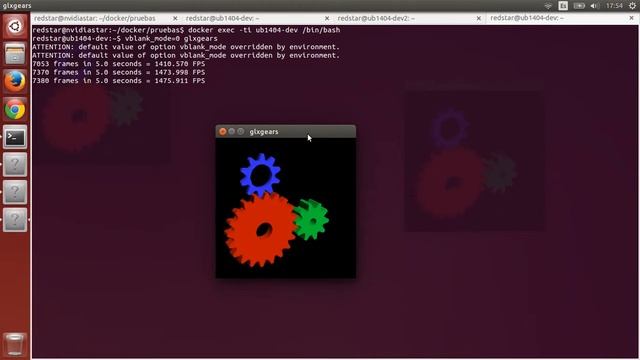The image size is (640, 360).
Task: Click the 7370 frames FPS output line
Action: (119, 72)
